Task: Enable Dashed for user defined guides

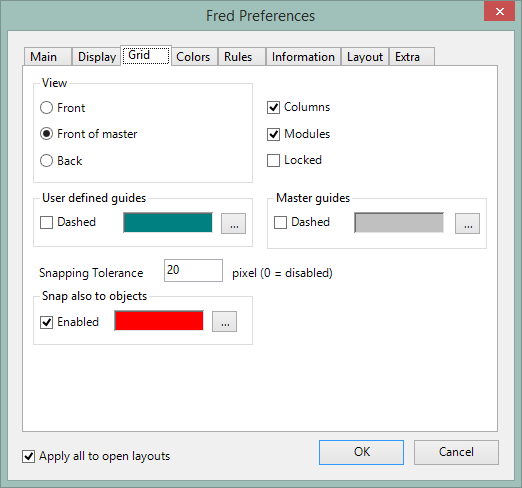Action: tap(46, 222)
